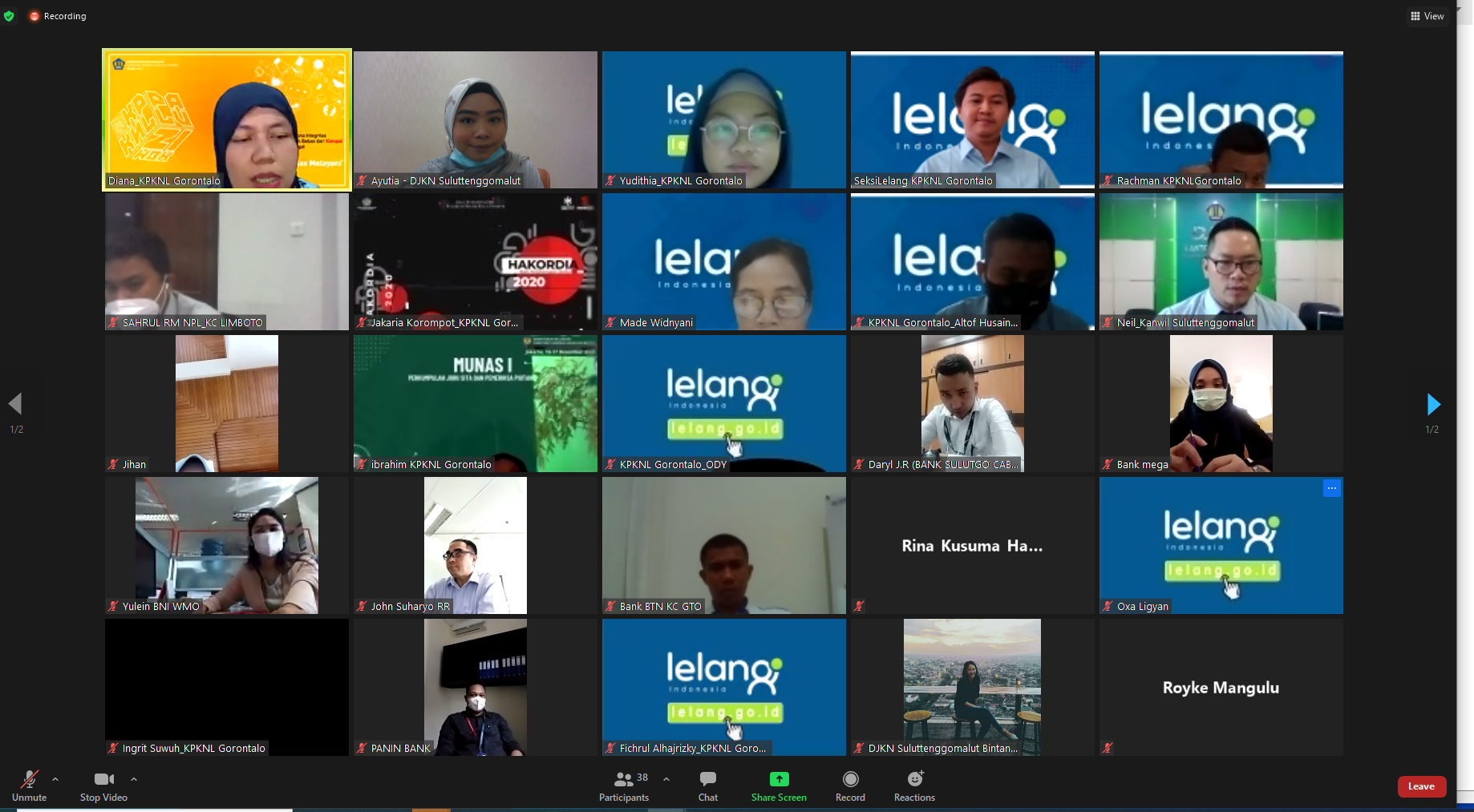Toggle Stop Video camera button
1474x812 pixels.
pyautogui.click(x=103, y=779)
